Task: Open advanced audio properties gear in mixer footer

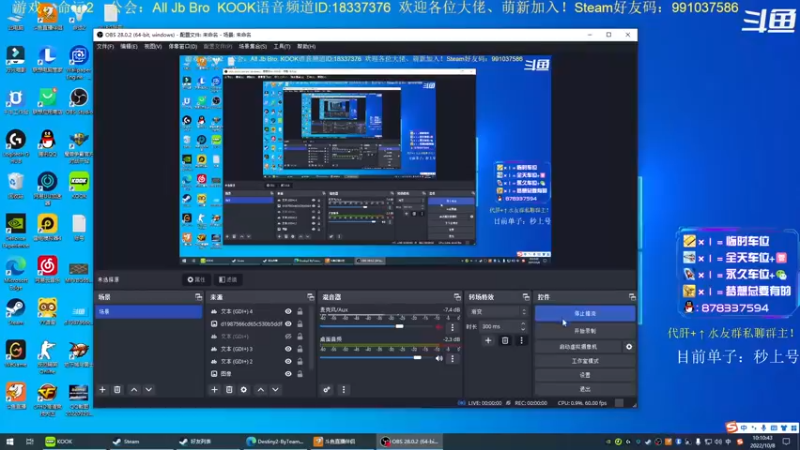Action: (327, 390)
